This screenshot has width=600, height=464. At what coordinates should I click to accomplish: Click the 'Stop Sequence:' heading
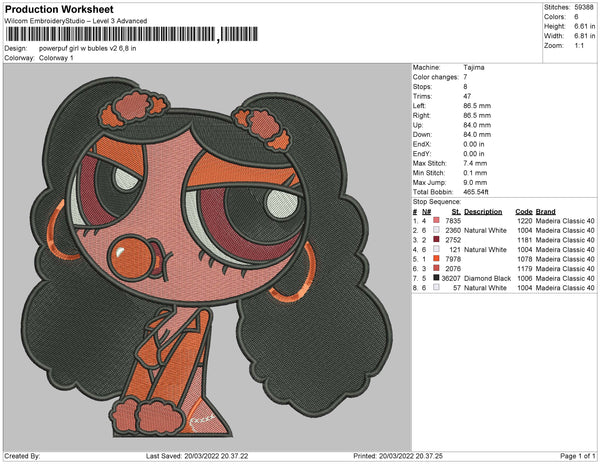coord(437,202)
